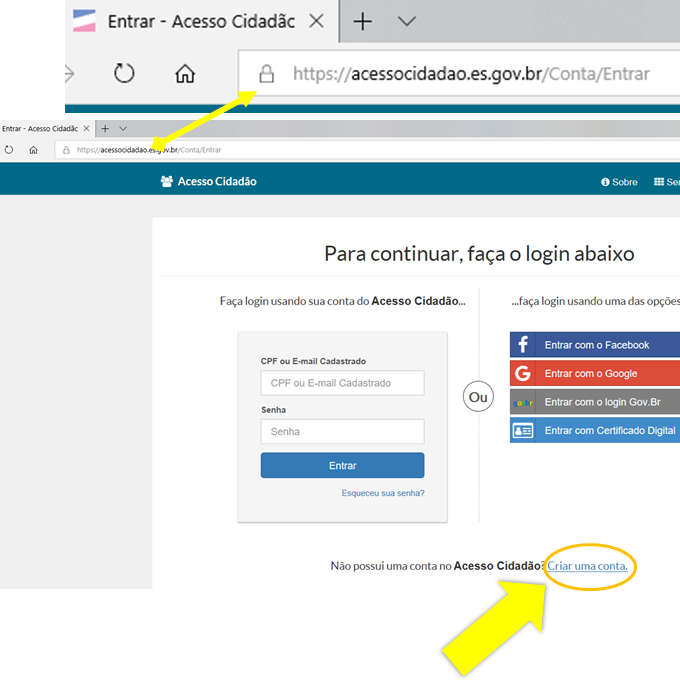Viewport: 680px width, 680px height.
Task: Expand the tab list chevron in the enlarged tab bar
Action: [407, 21]
